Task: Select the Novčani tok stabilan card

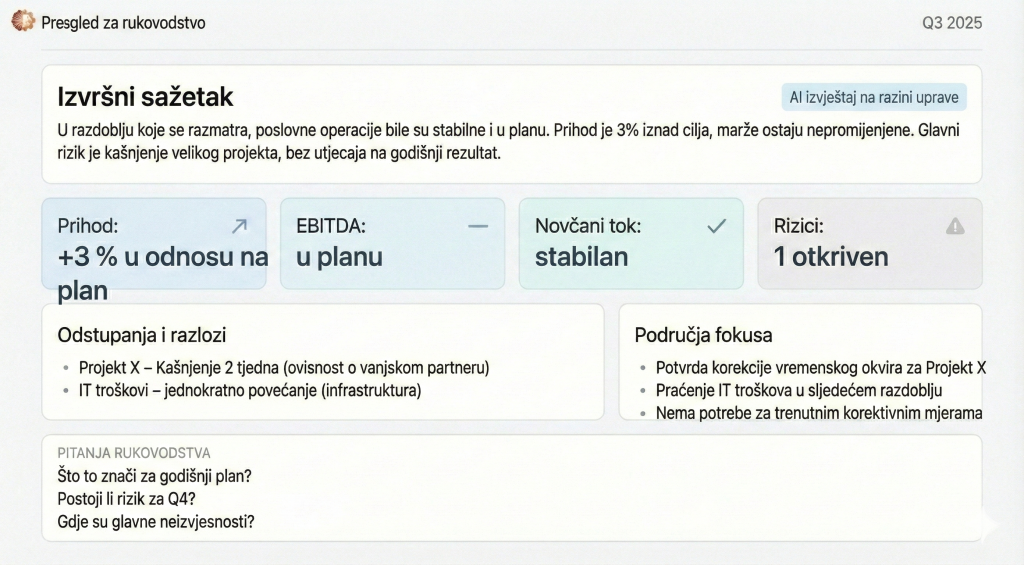Action: (x=631, y=244)
